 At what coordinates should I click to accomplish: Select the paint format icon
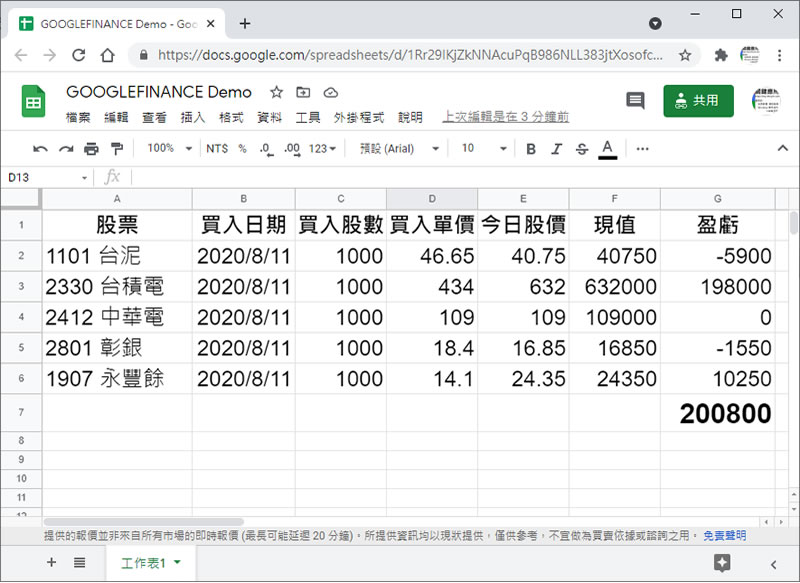[x=117, y=149]
